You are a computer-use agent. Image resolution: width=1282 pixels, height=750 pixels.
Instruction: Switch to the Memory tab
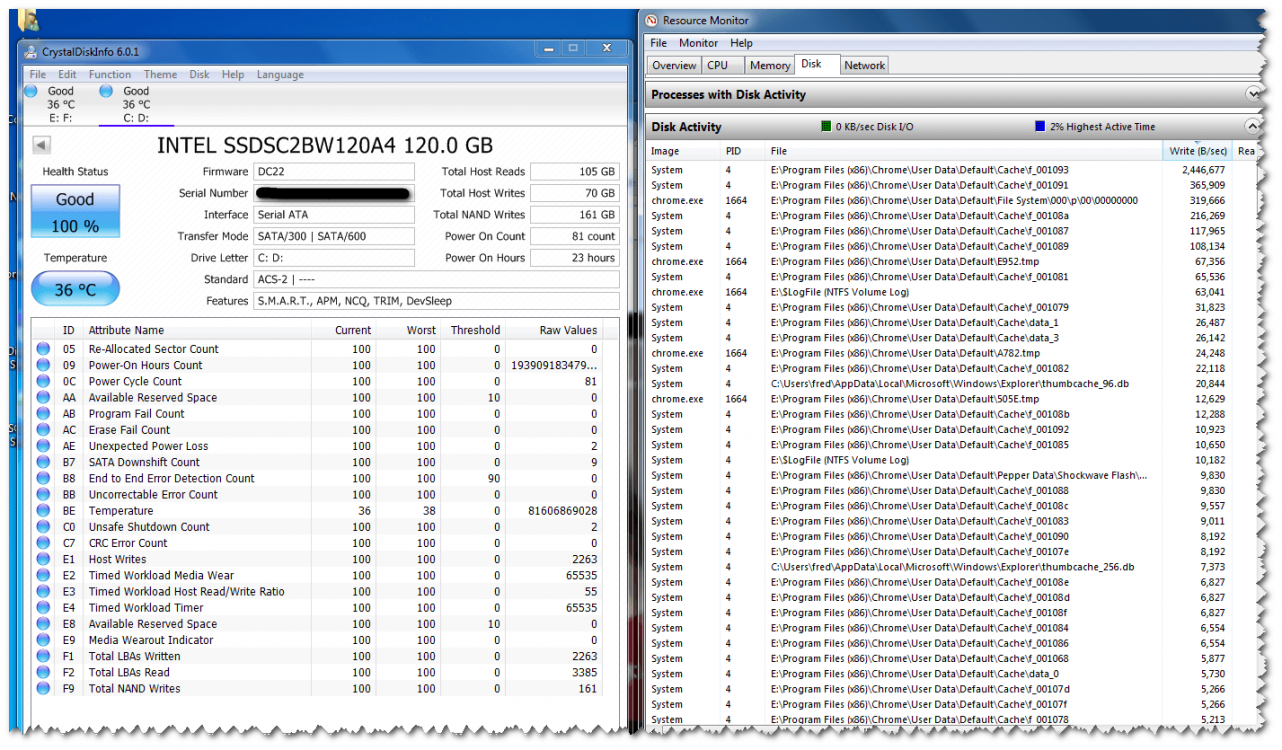[x=770, y=65]
